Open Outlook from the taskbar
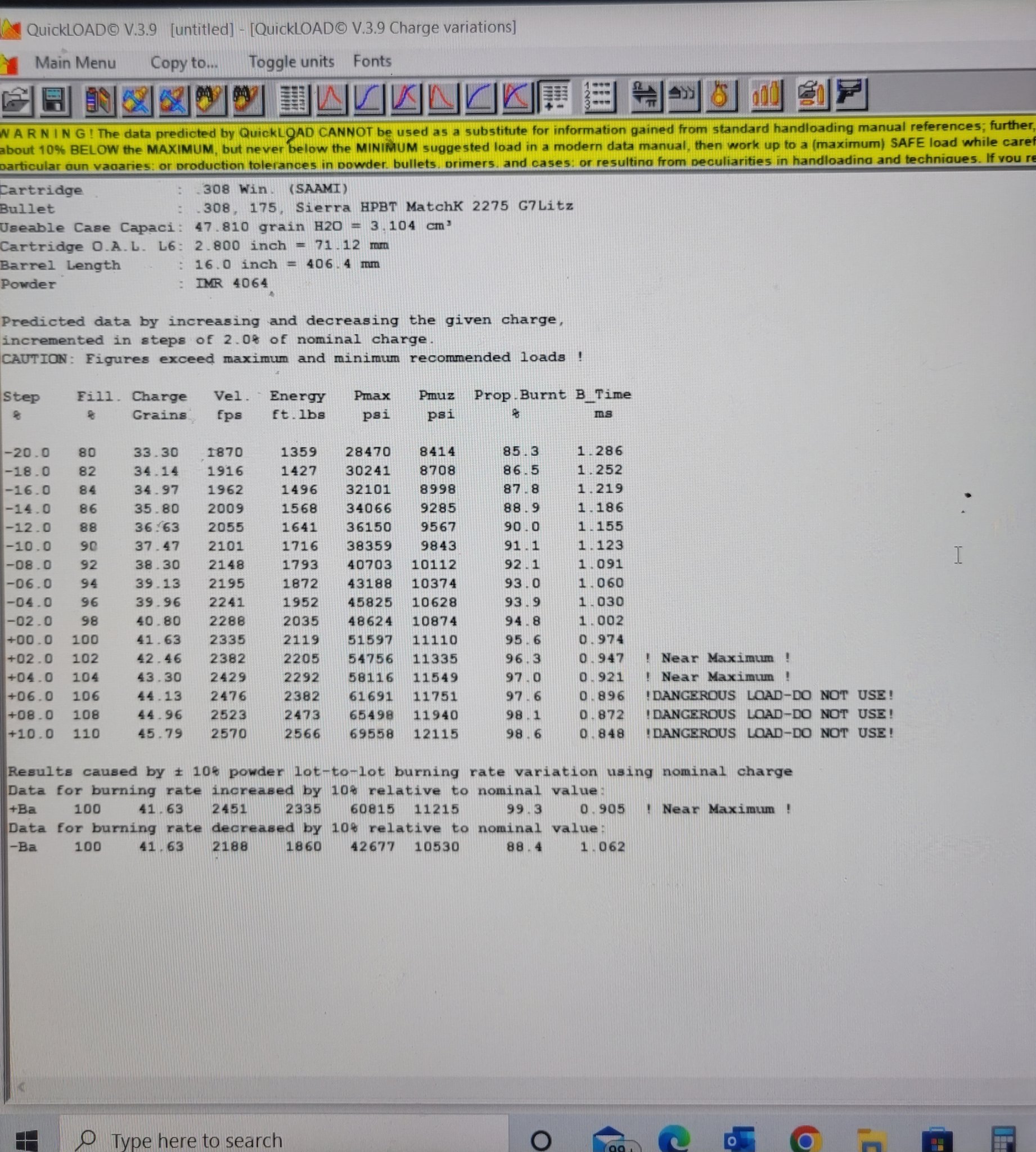The image size is (1036, 1152). 740,1139
